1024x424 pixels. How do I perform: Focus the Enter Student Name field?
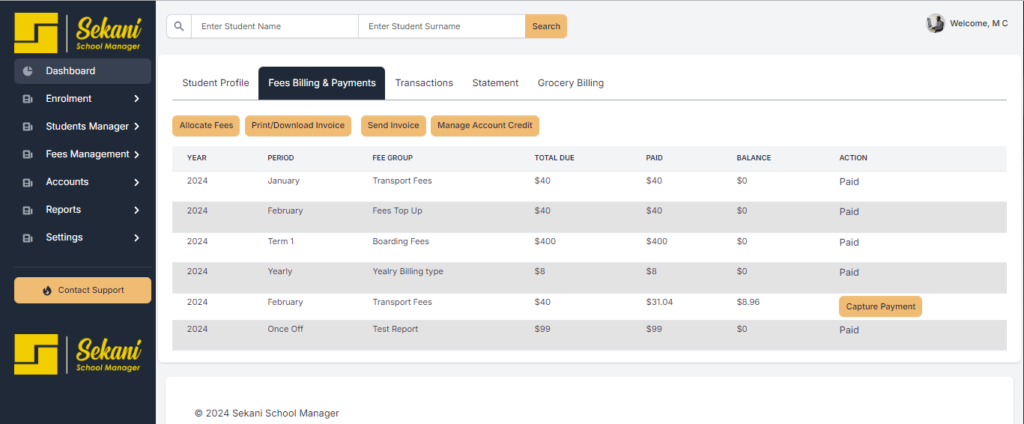coord(274,26)
